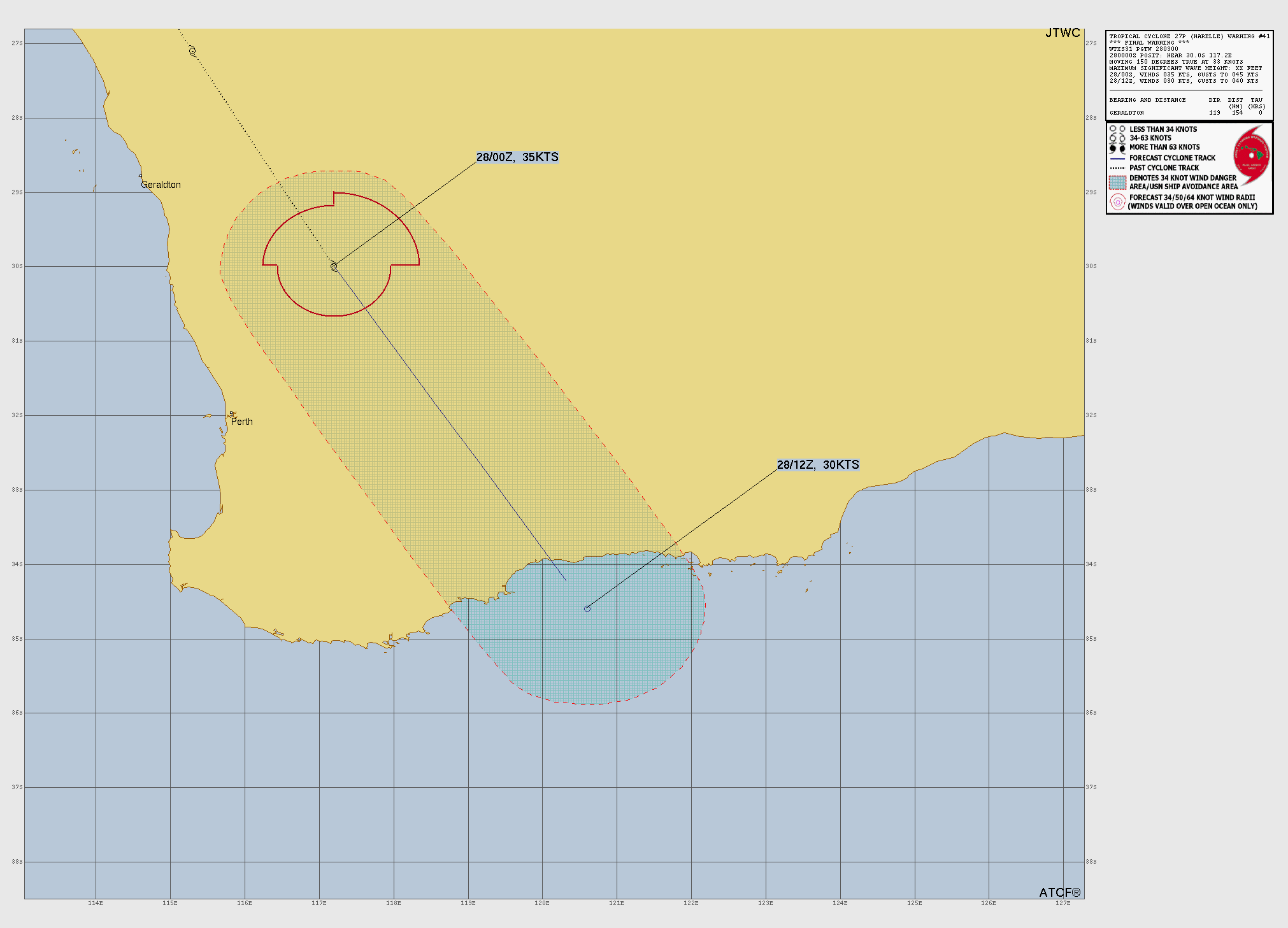Select the '28/12Z, 30KTS' map label

[818, 465]
